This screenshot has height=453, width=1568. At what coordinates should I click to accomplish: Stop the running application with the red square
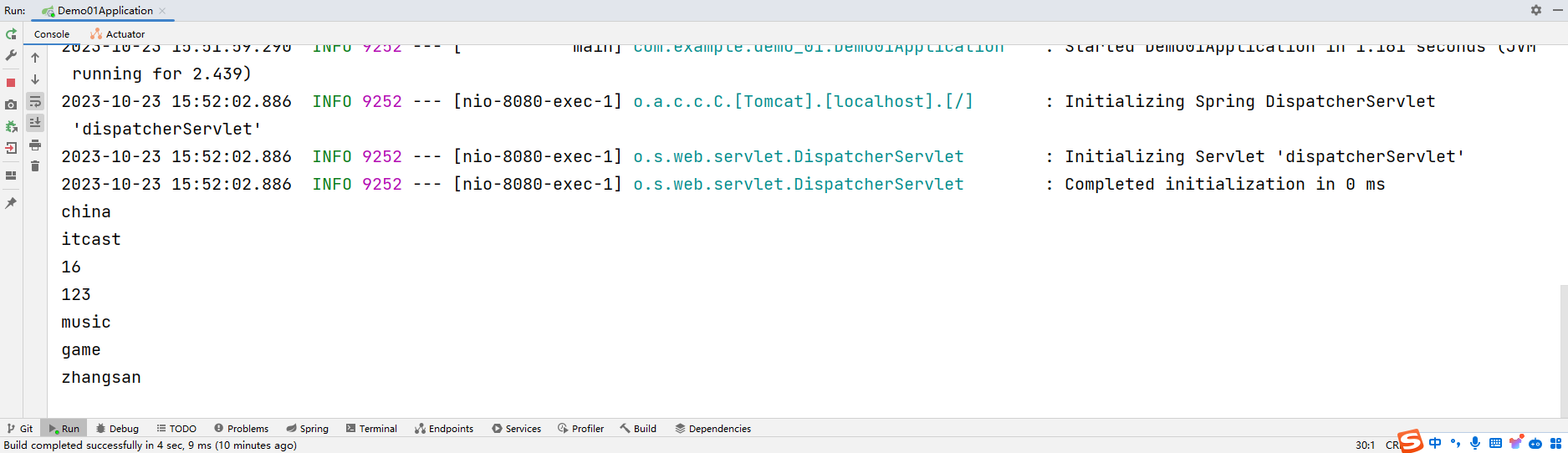point(11,82)
